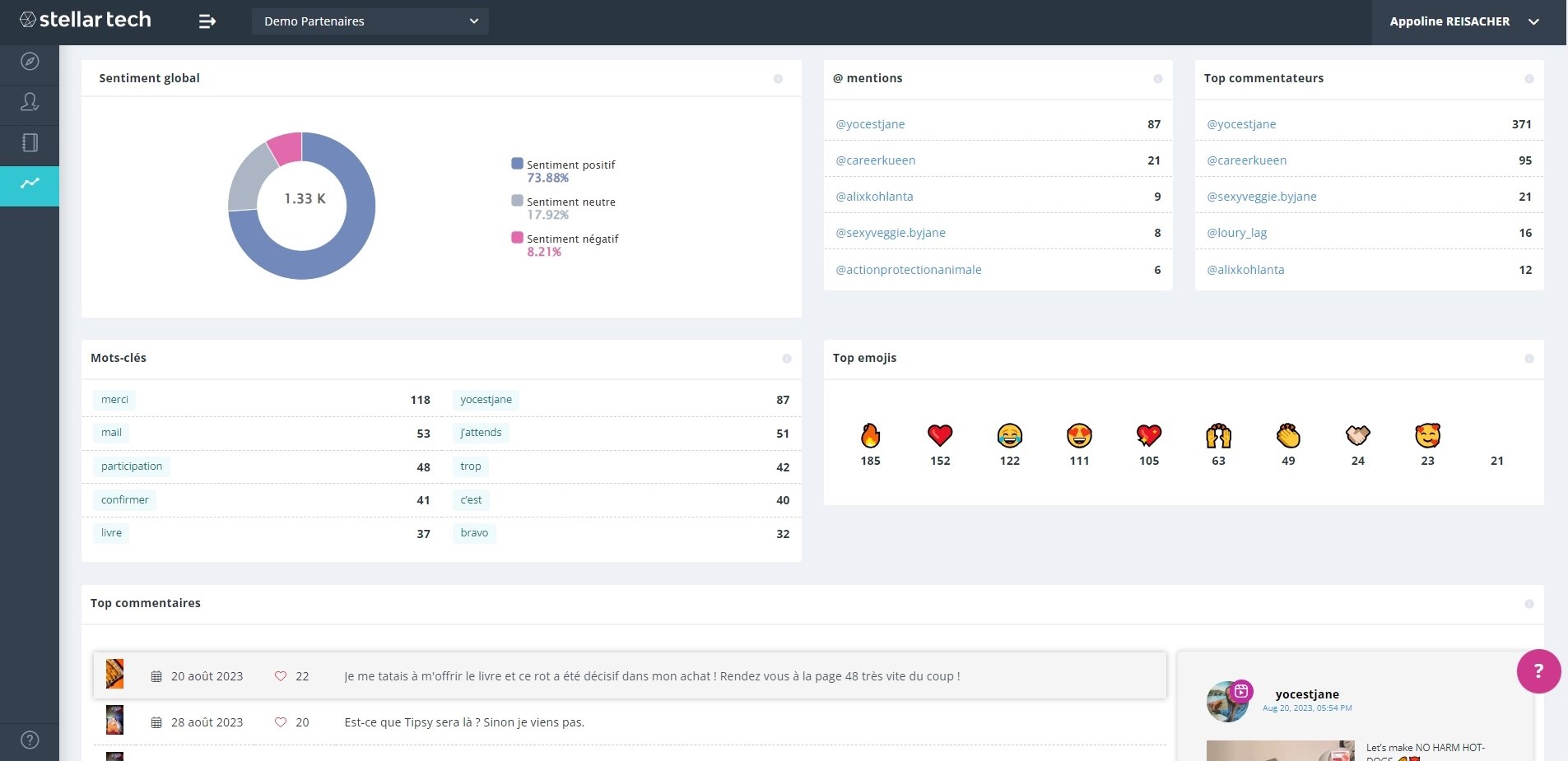Screen dimensions: 1568x761
Task: Open the help question icon in sidebar bottom
Action: [30, 740]
